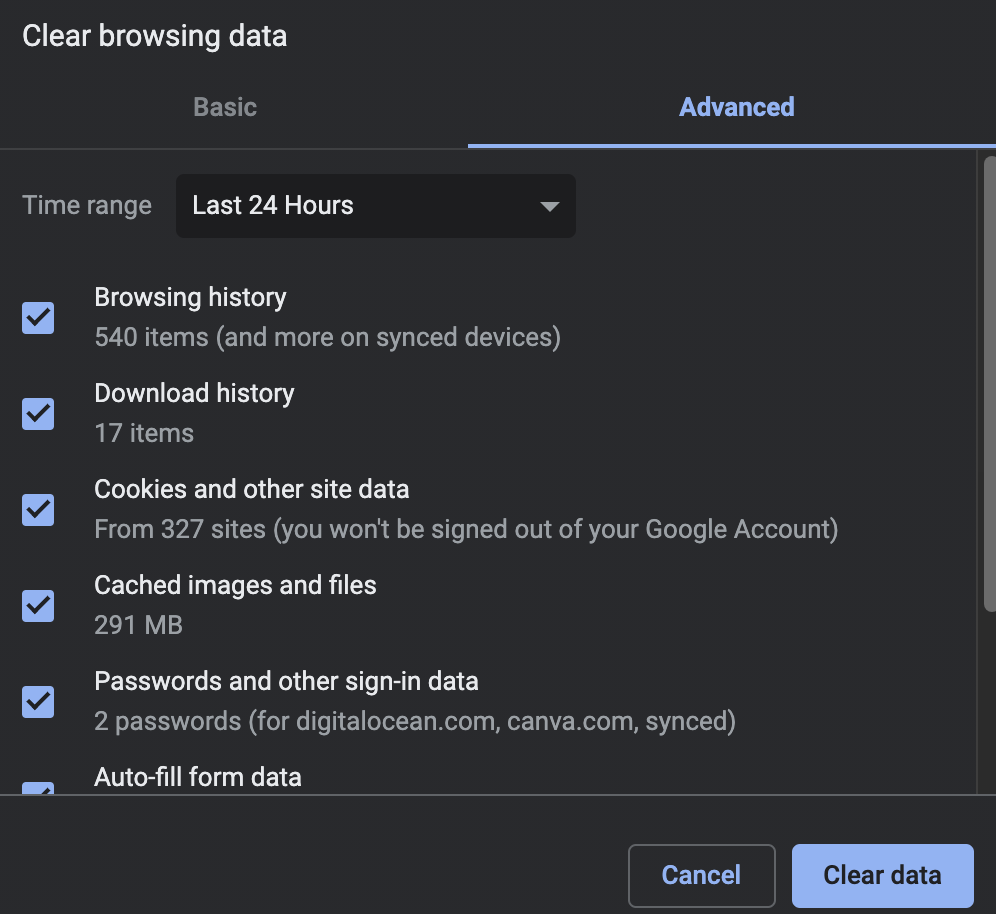Viewport: 996px width, 914px height.
Task: Uncheck Passwords and other sign-in data
Action: click(x=37, y=701)
